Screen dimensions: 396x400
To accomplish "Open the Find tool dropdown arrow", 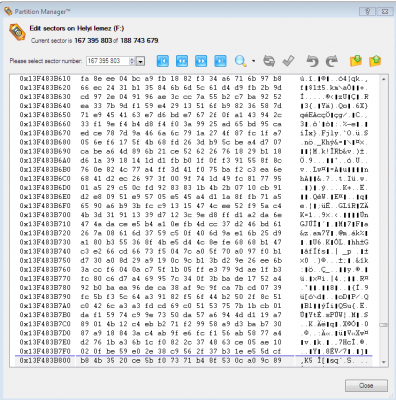I will tap(253, 61).
